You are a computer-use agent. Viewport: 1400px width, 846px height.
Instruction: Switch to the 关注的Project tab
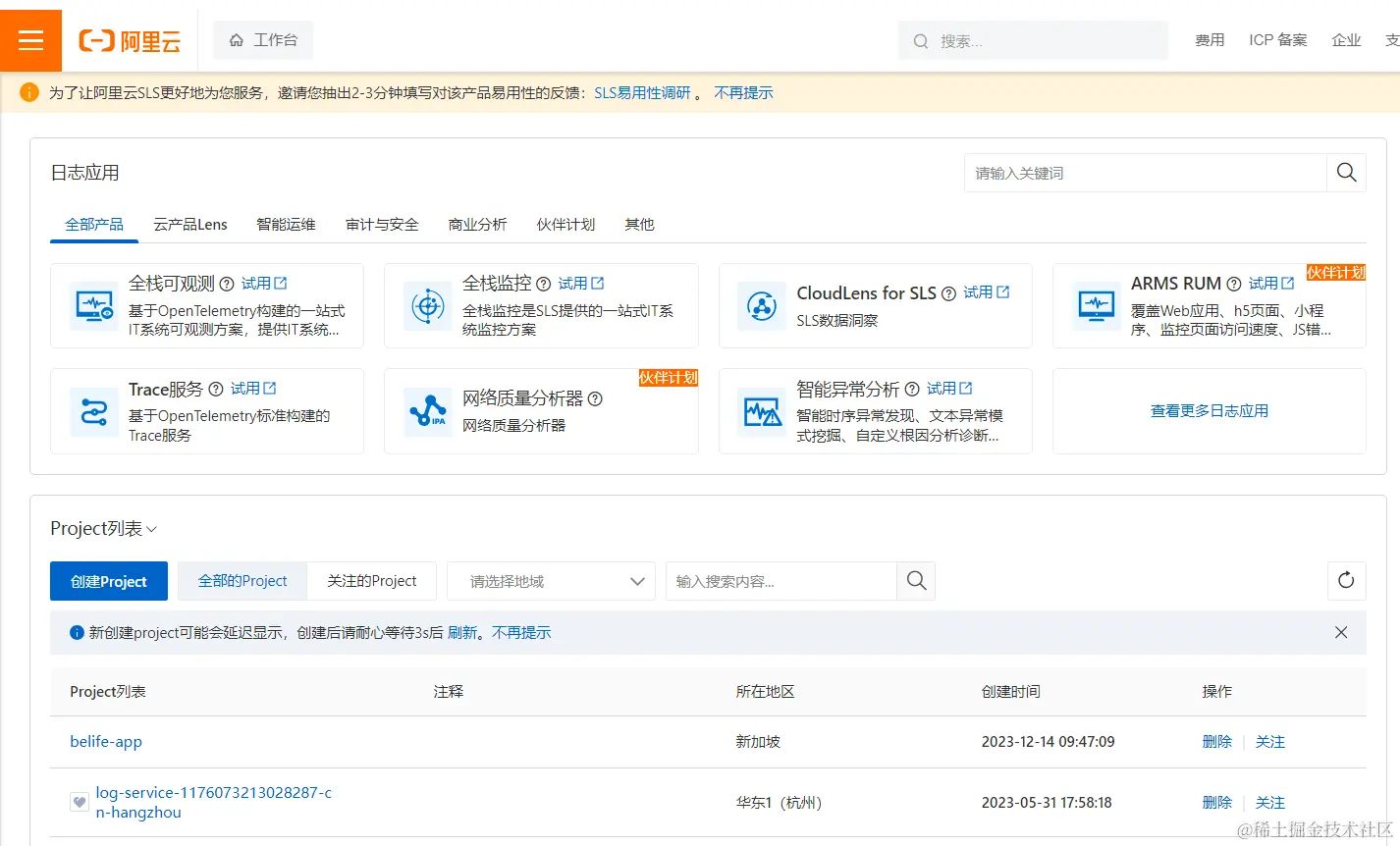[372, 581]
